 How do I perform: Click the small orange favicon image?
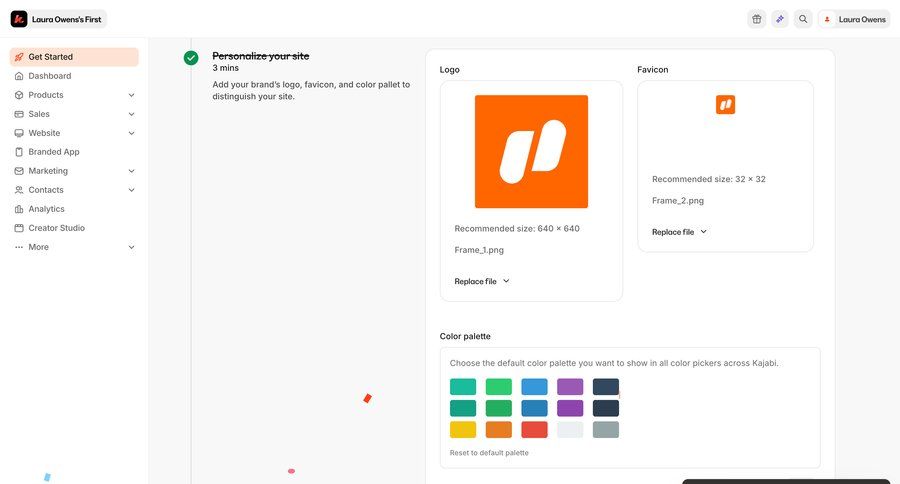(726, 104)
